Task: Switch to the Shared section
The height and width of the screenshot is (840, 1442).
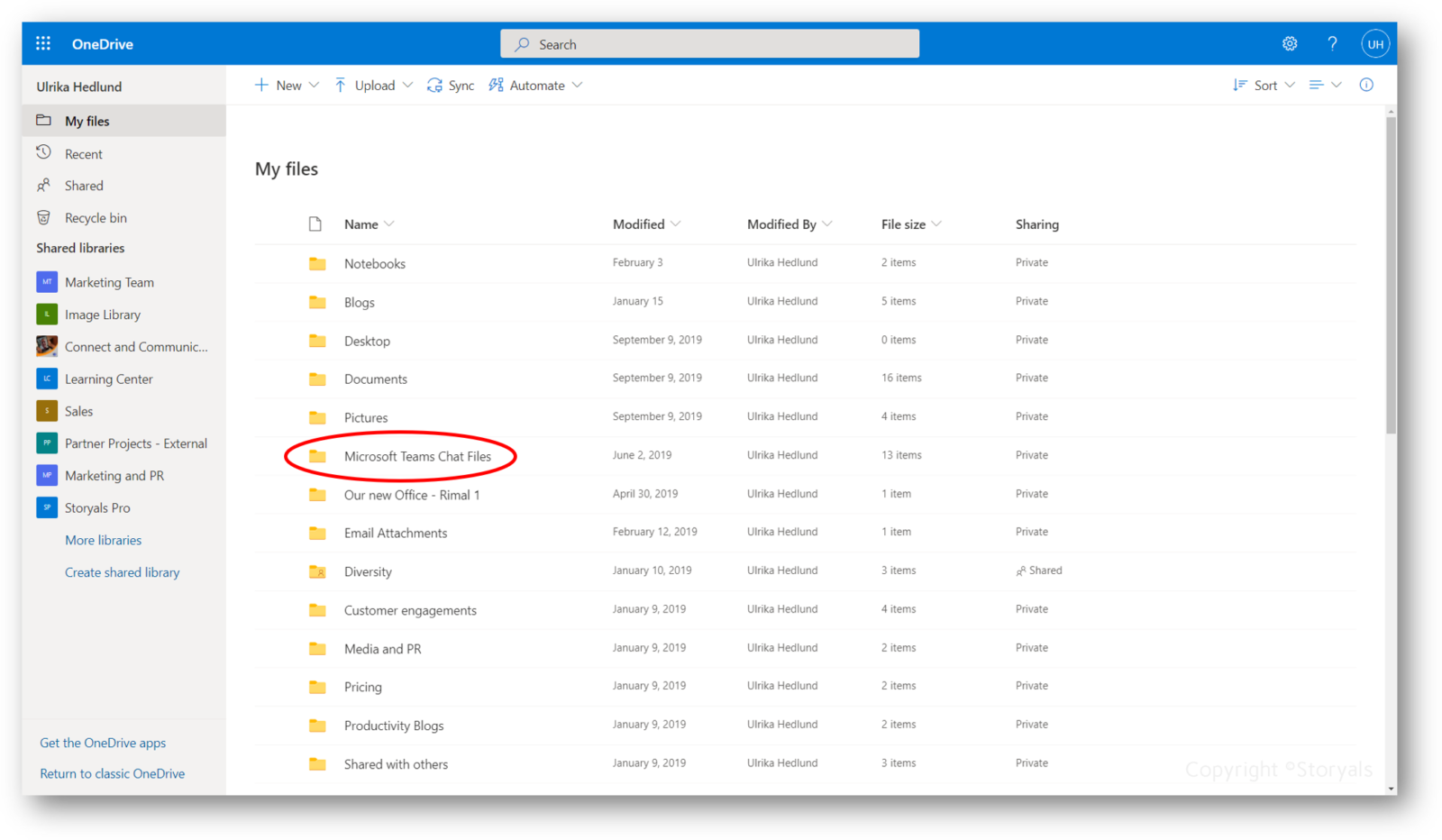Action: click(82, 185)
